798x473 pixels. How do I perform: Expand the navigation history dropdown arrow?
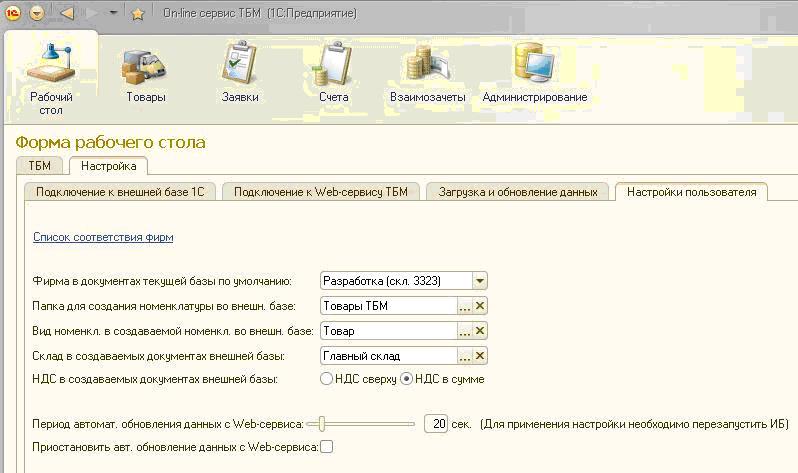click(x=114, y=13)
